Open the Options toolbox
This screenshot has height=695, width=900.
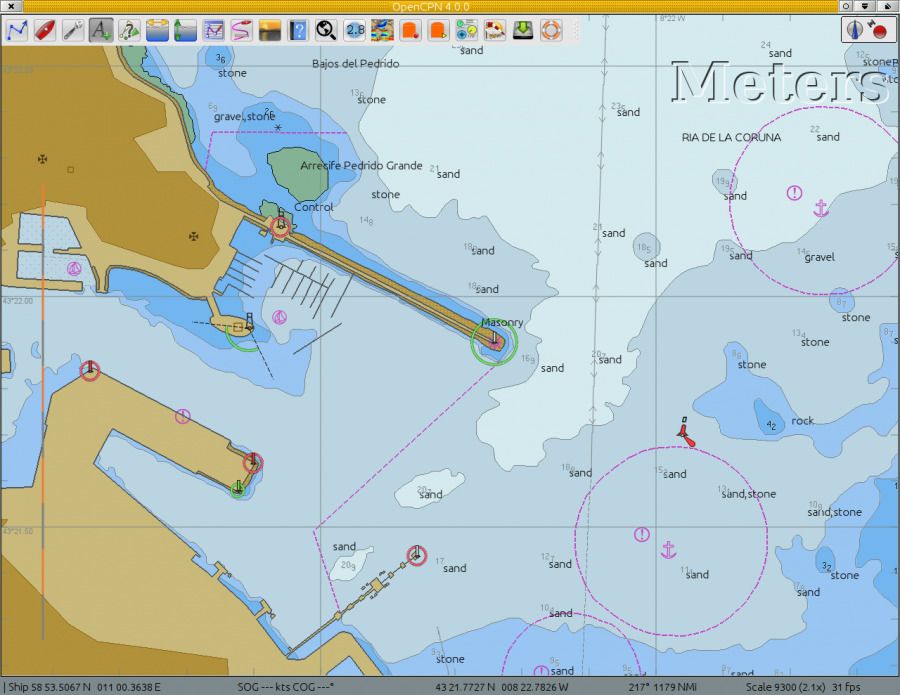(x=77, y=30)
